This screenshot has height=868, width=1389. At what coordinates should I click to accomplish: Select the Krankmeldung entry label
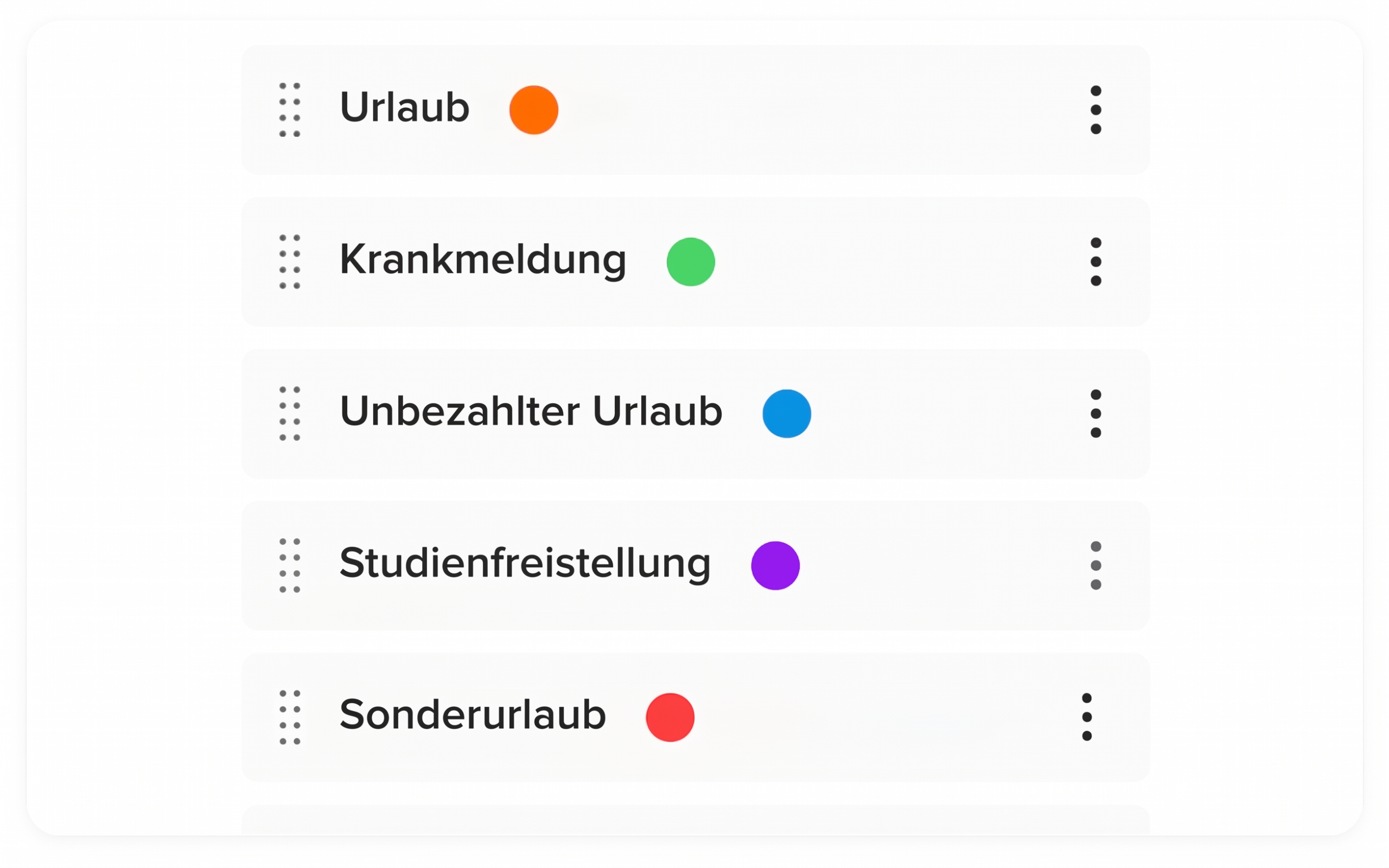pyautogui.click(x=482, y=259)
